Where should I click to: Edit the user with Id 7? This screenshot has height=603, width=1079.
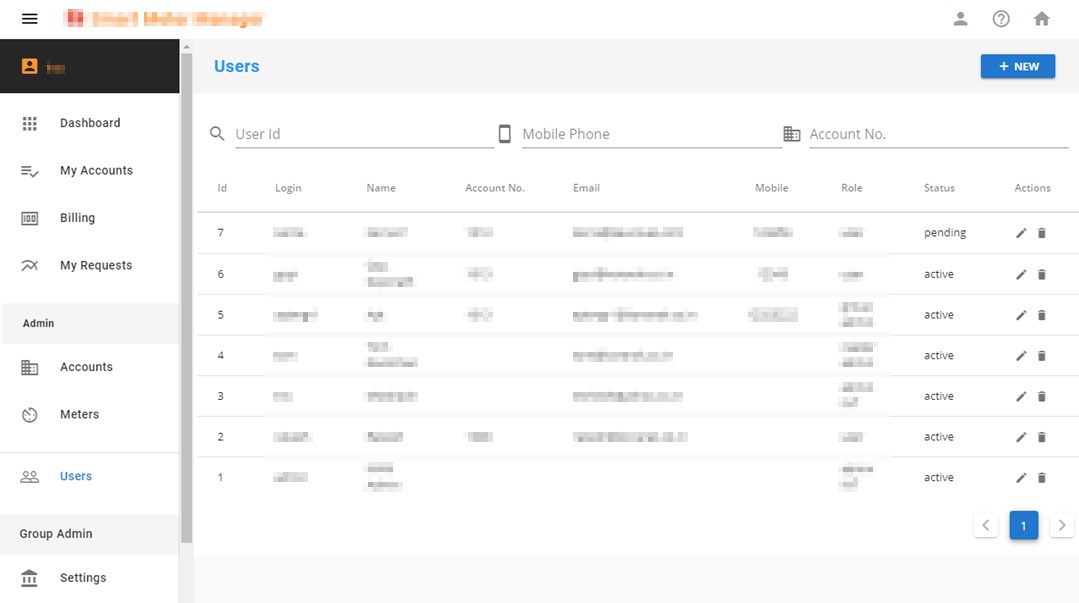[x=1021, y=233]
